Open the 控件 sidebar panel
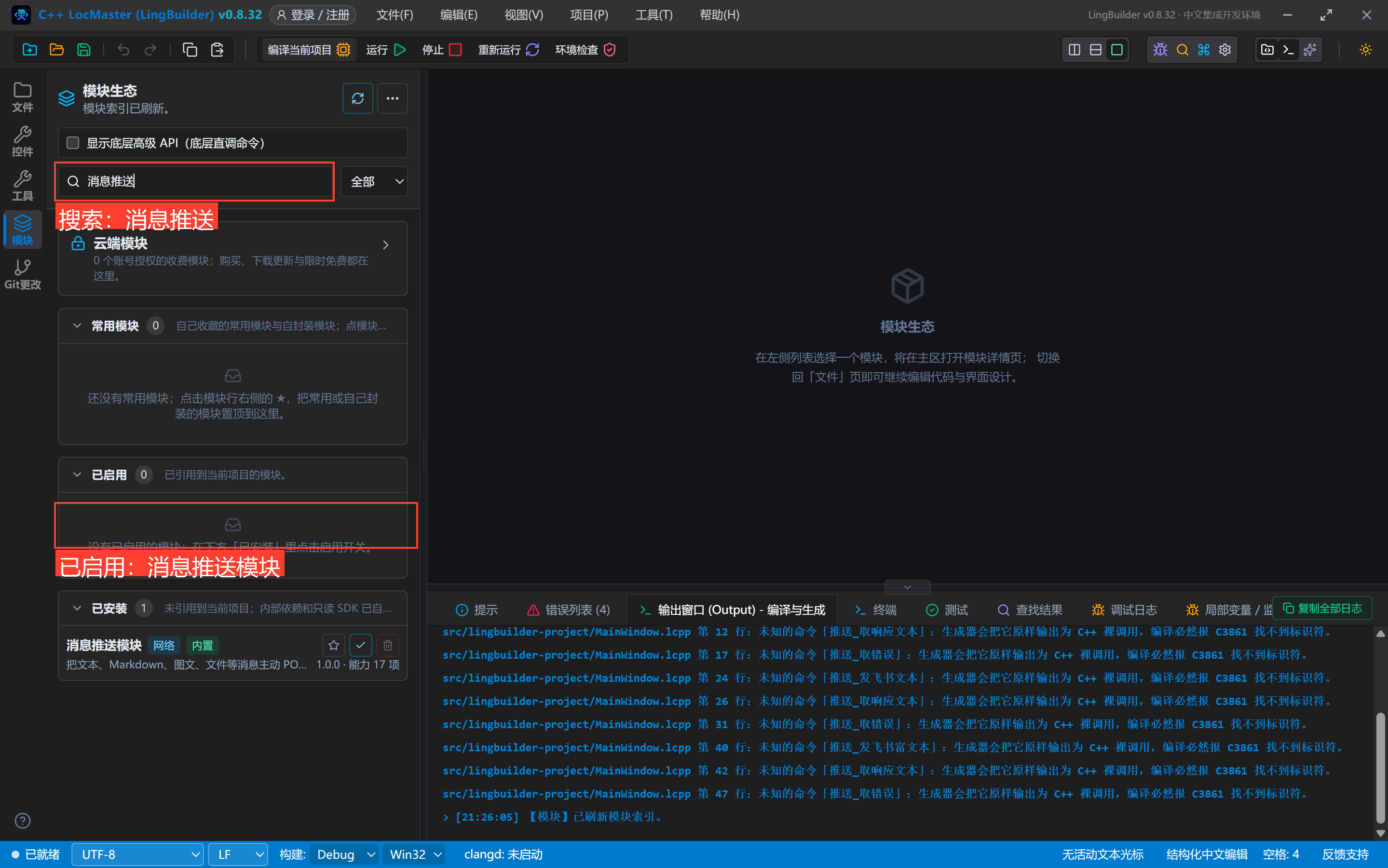This screenshot has height=868, width=1388. pyautogui.click(x=22, y=141)
